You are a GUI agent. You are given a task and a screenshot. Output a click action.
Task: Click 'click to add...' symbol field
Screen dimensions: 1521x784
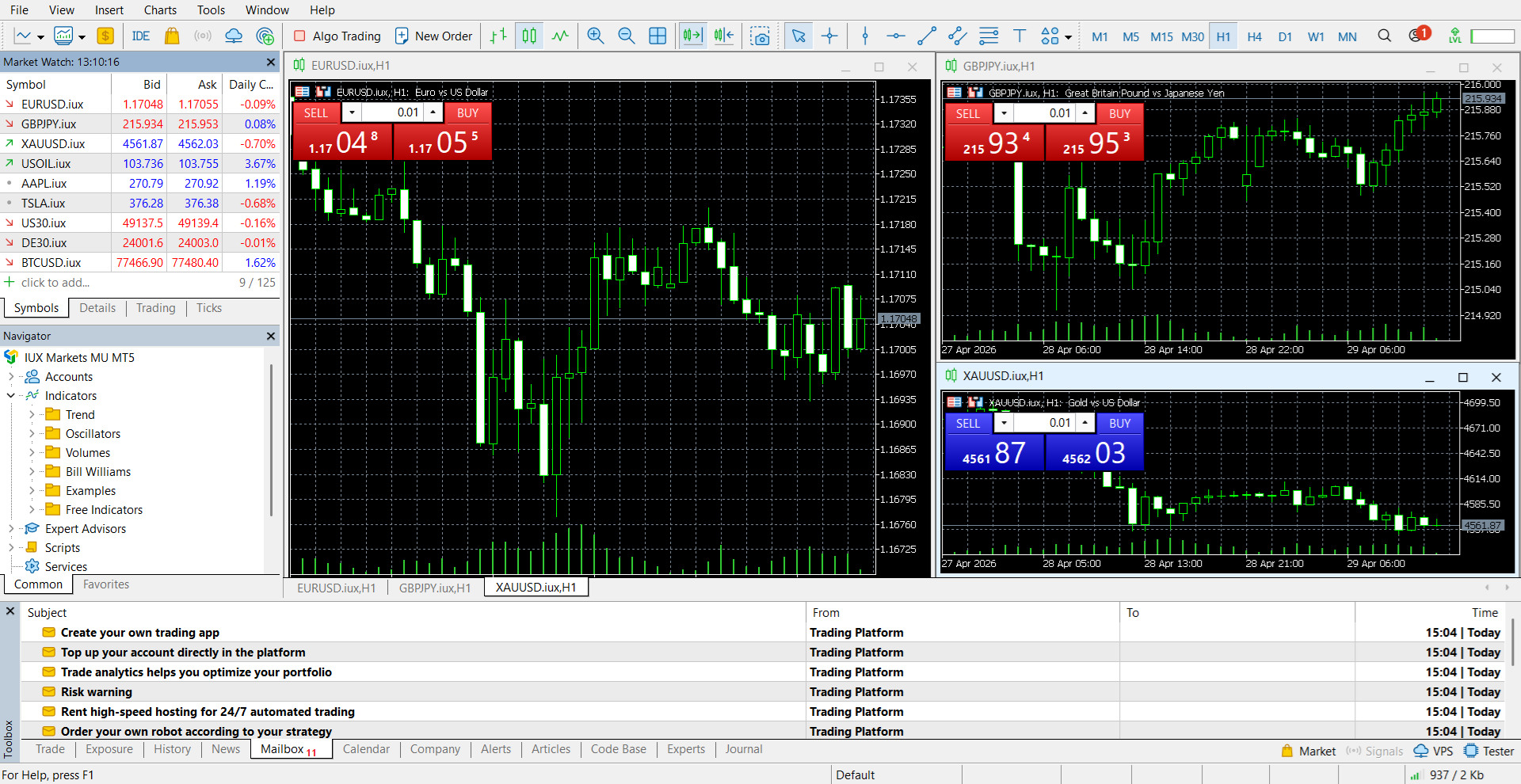[x=55, y=283]
